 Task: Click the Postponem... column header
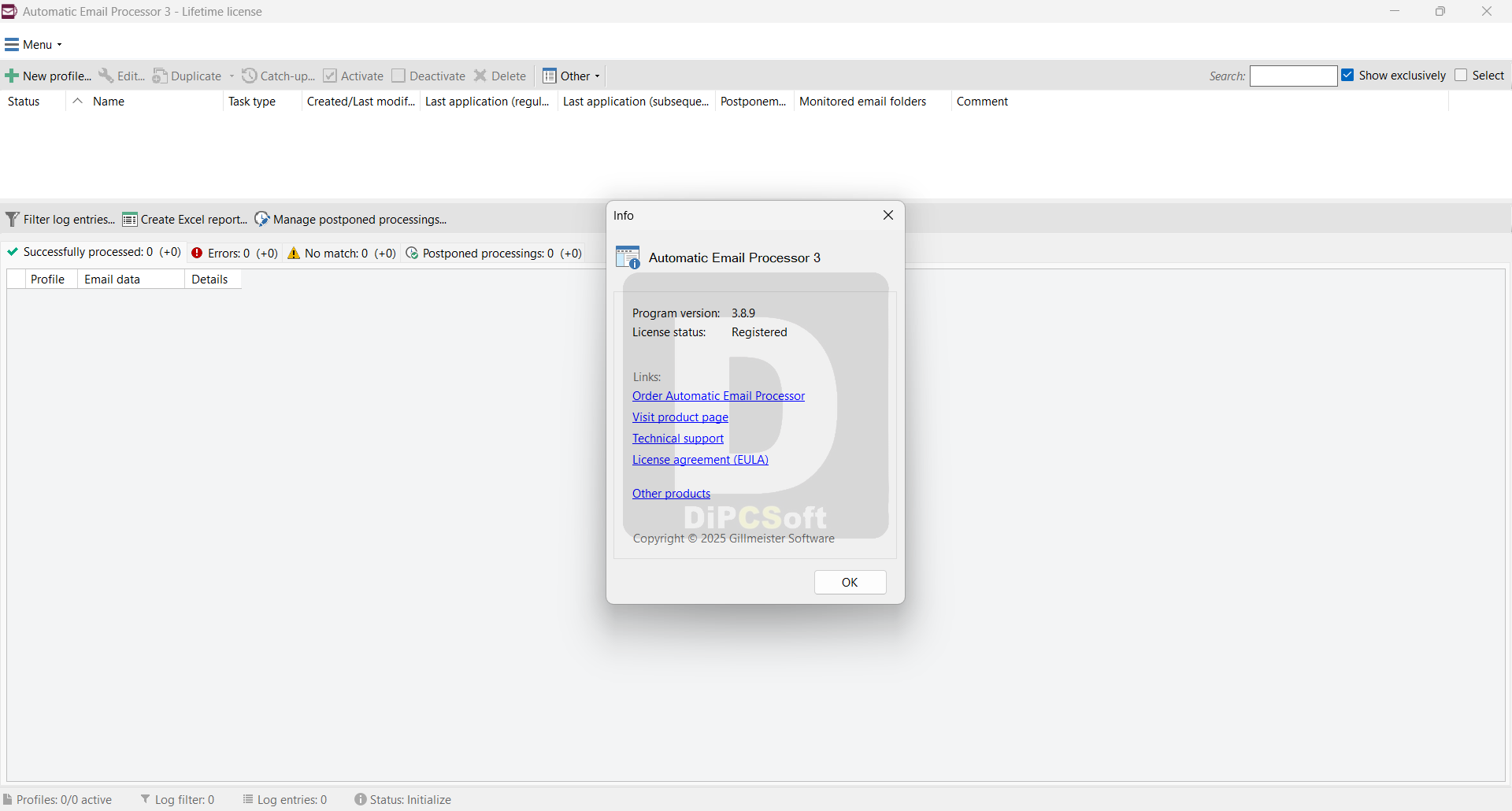[x=753, y=101]
